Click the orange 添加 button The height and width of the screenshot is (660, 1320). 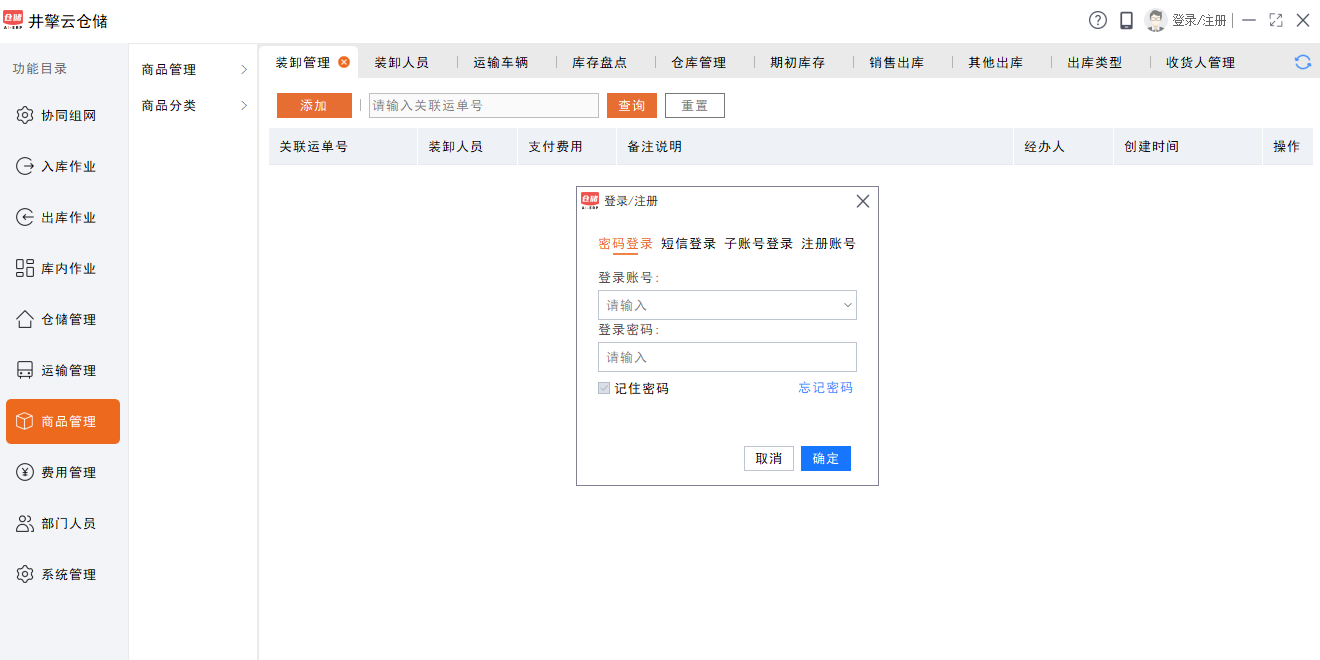[x=314, y=106]
